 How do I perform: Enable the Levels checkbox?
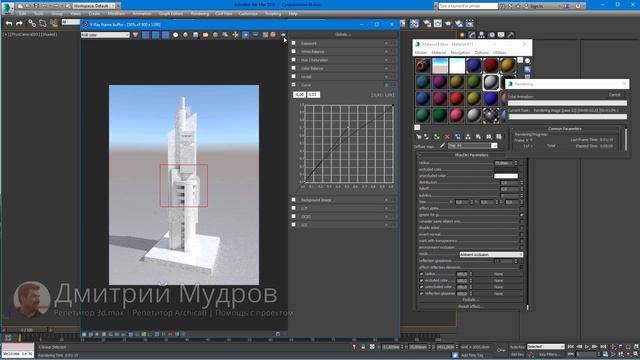[293, 76]
